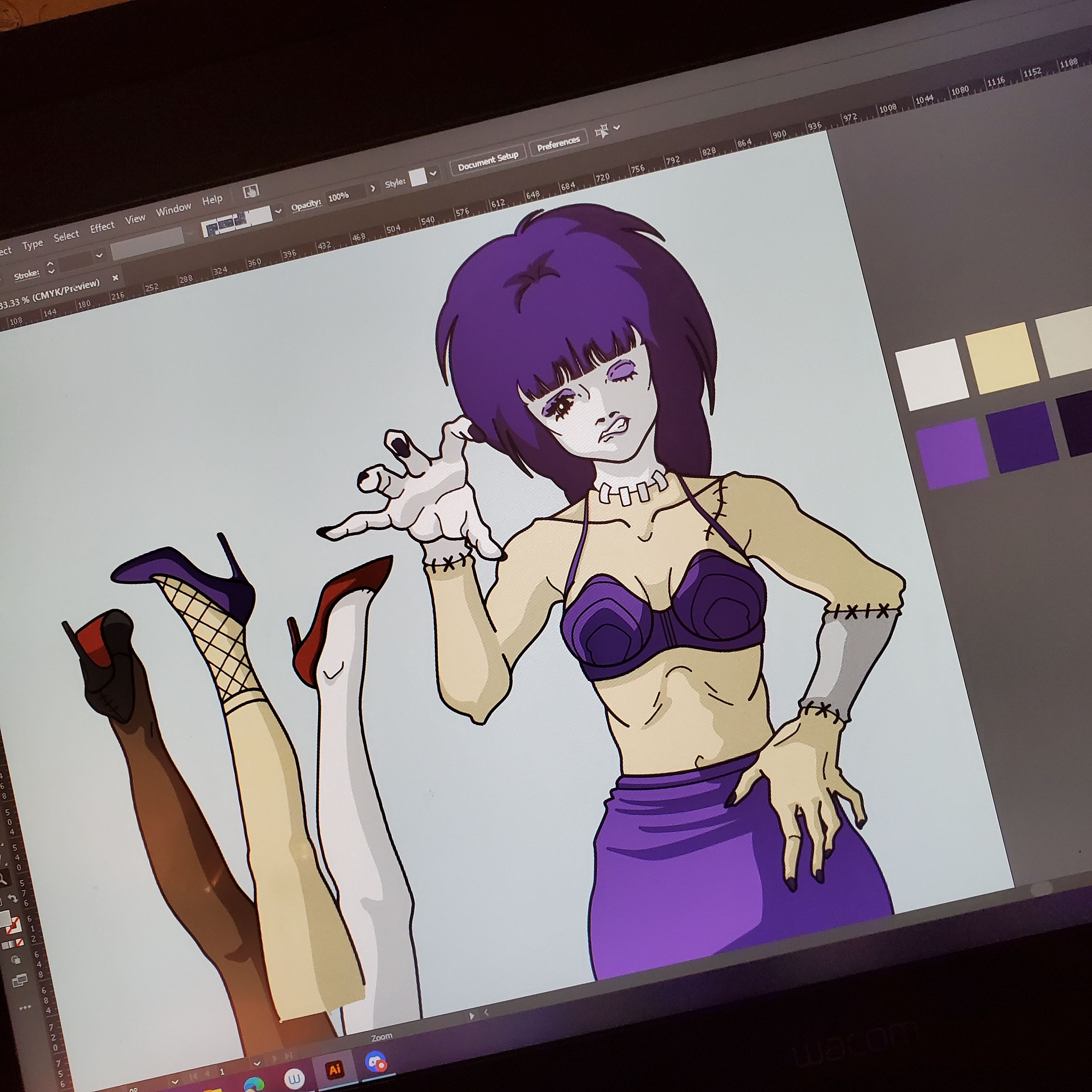Expand the Opacity slider arrow
1092x1092 pixels.
[372, 188]
